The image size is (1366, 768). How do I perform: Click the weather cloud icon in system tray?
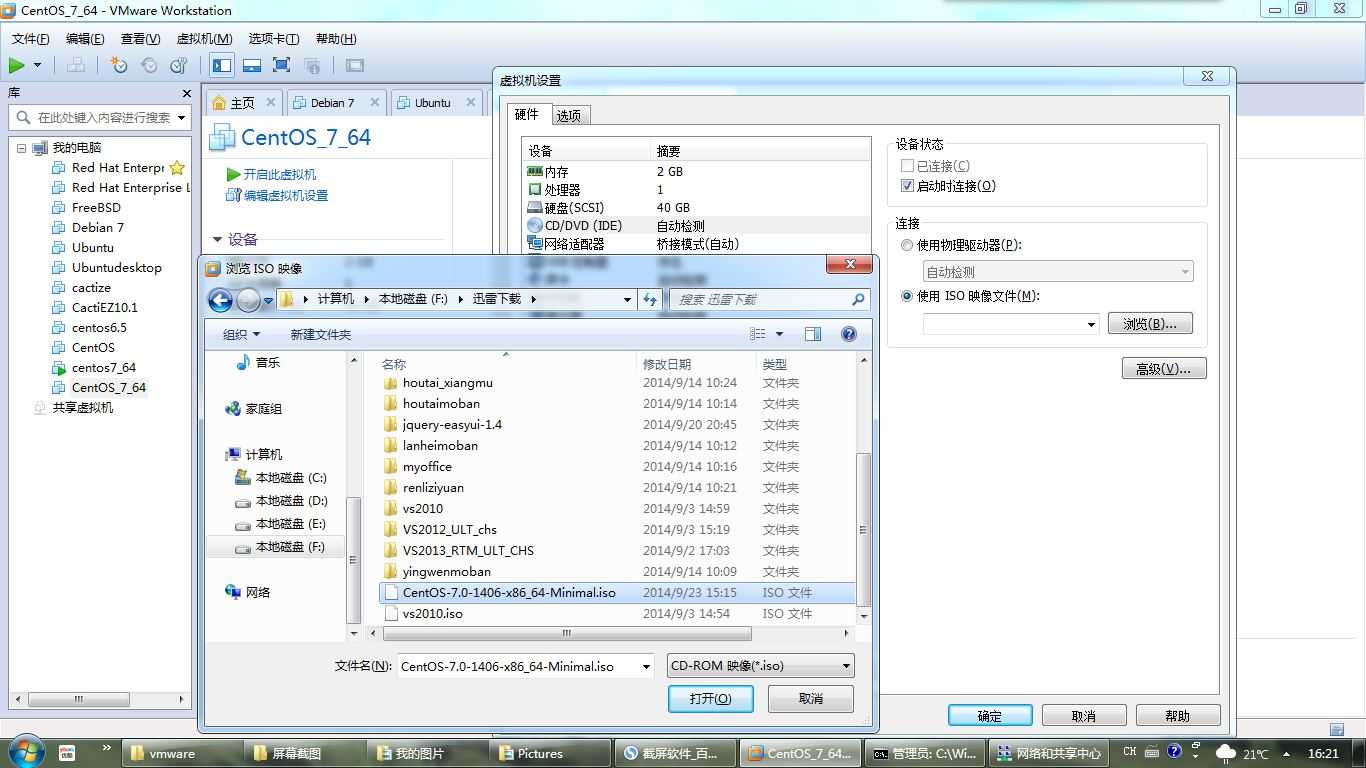(x=1226, y=753)
